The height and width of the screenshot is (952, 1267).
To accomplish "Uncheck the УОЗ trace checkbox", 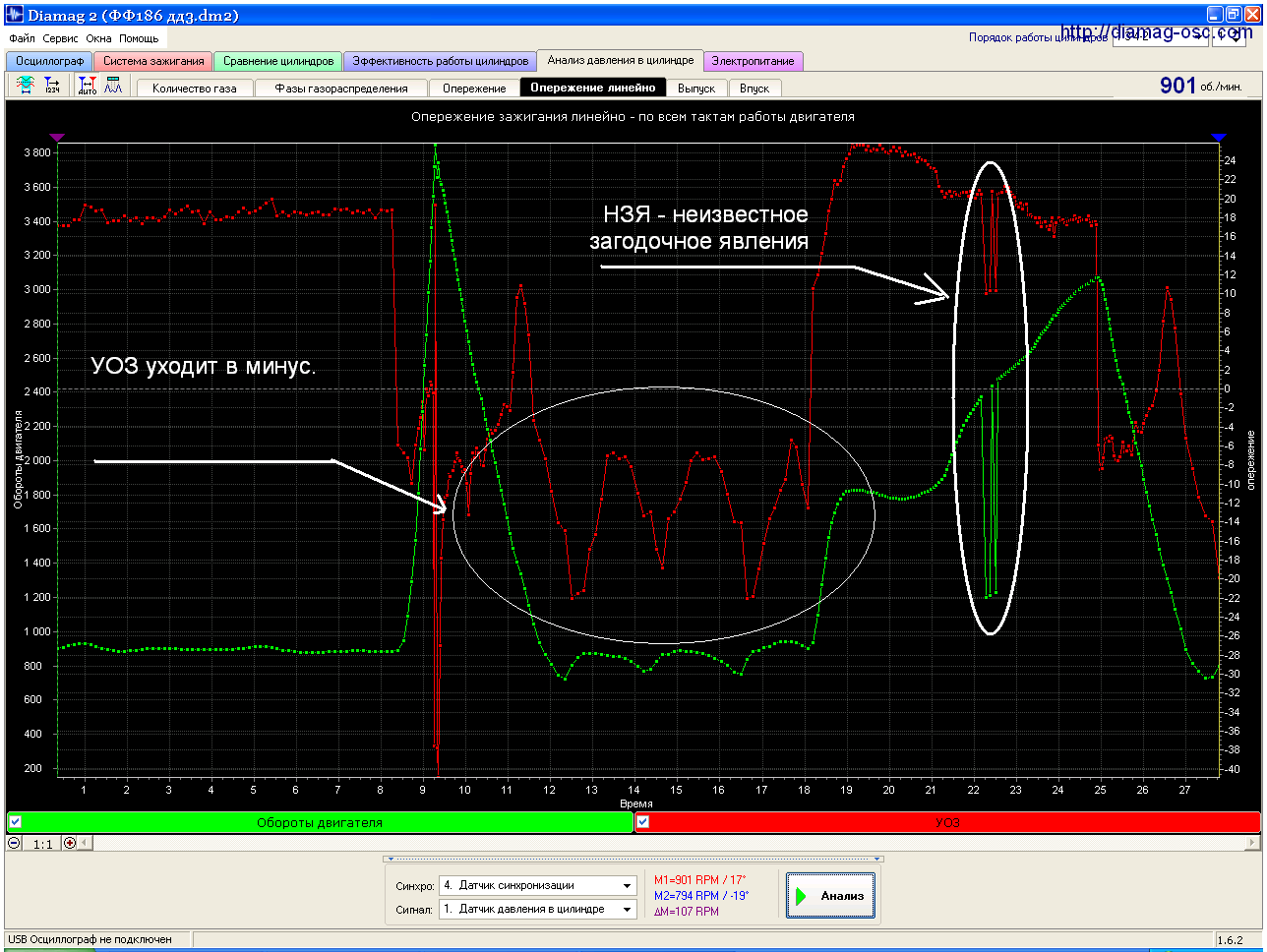I will (643, 822).
